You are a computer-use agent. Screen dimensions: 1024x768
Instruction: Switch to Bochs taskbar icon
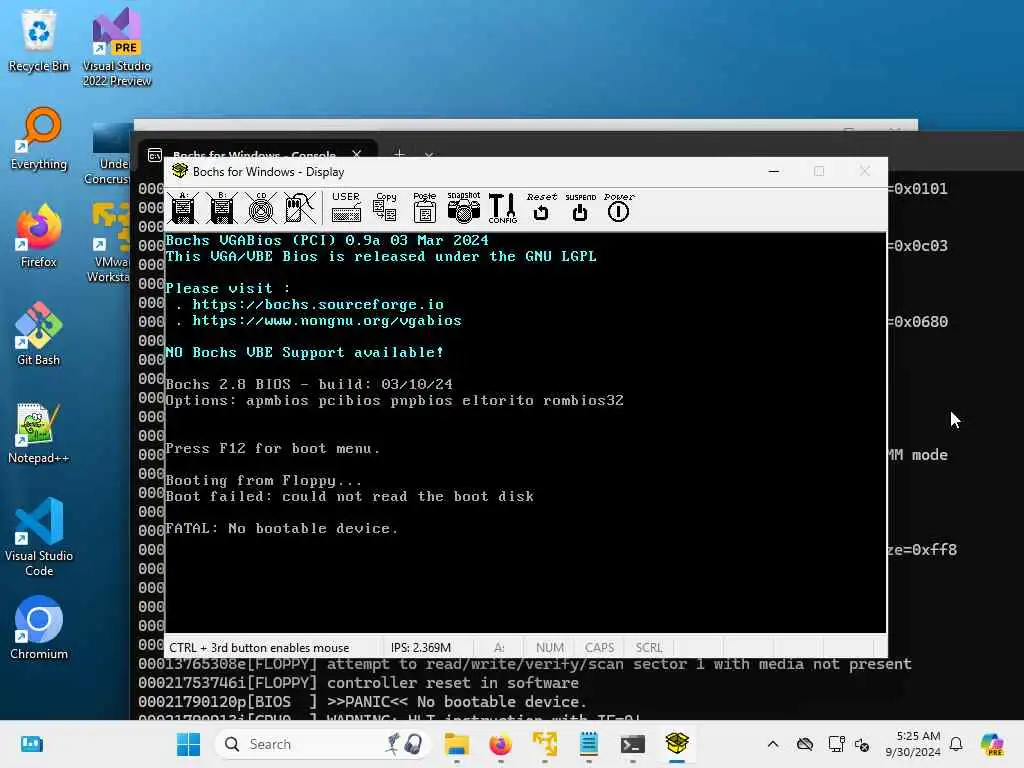tap(677, 744)
